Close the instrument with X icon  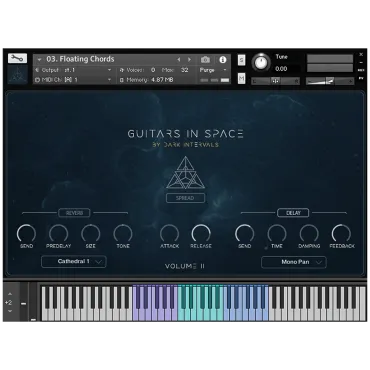361,55
